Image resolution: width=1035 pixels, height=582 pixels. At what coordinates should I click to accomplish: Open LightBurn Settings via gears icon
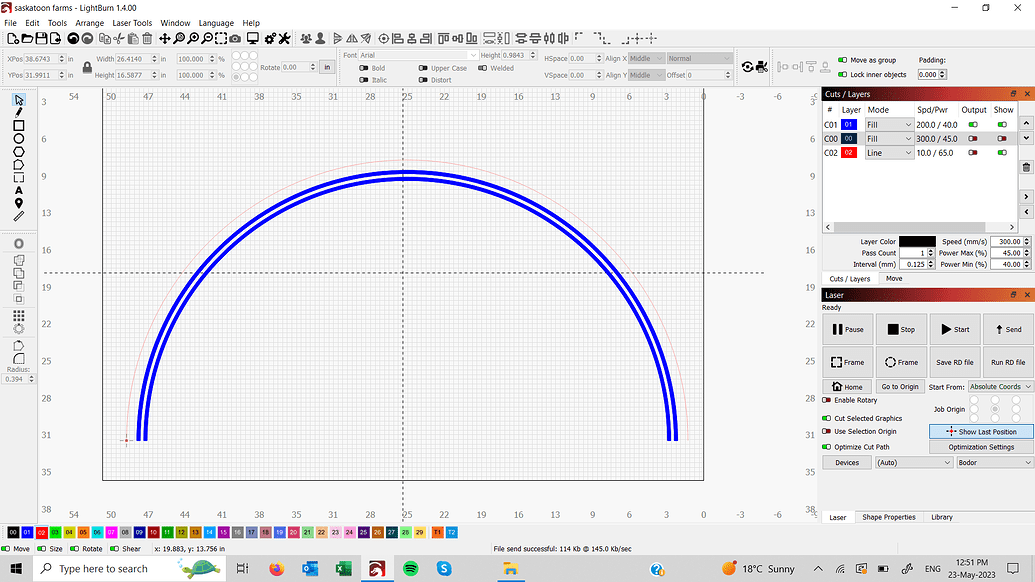click(270, 39)
